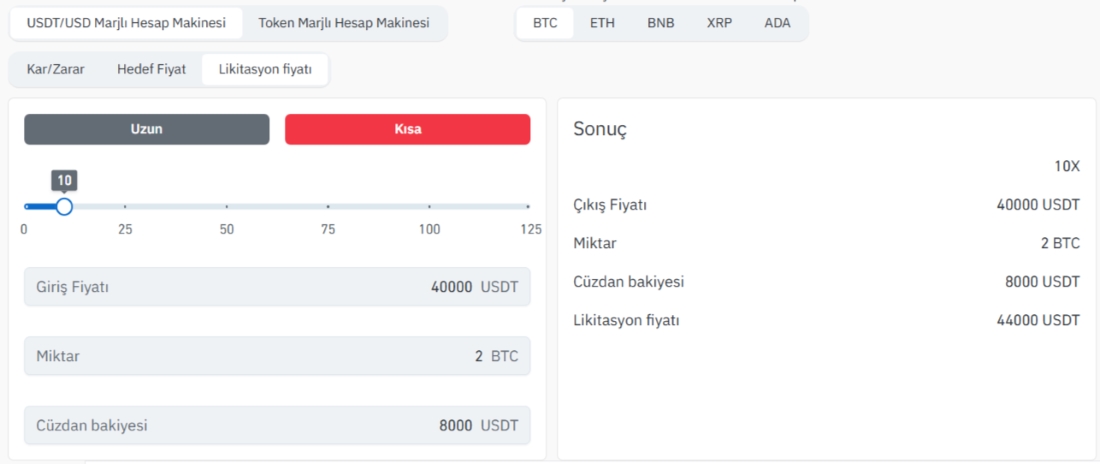Focus the Cüzdan bakiyesi input field
1100x464 pixels.
click(277, 425)
